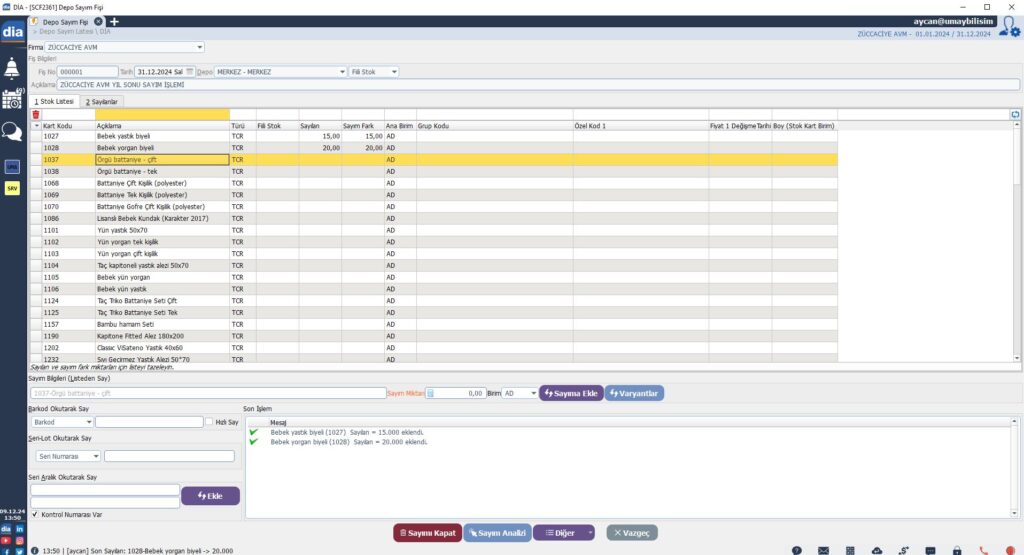This screenshot has width=1024, height=555.
Task: Open the Fiili Stok dropdown
Action: (x=393, y=72)
